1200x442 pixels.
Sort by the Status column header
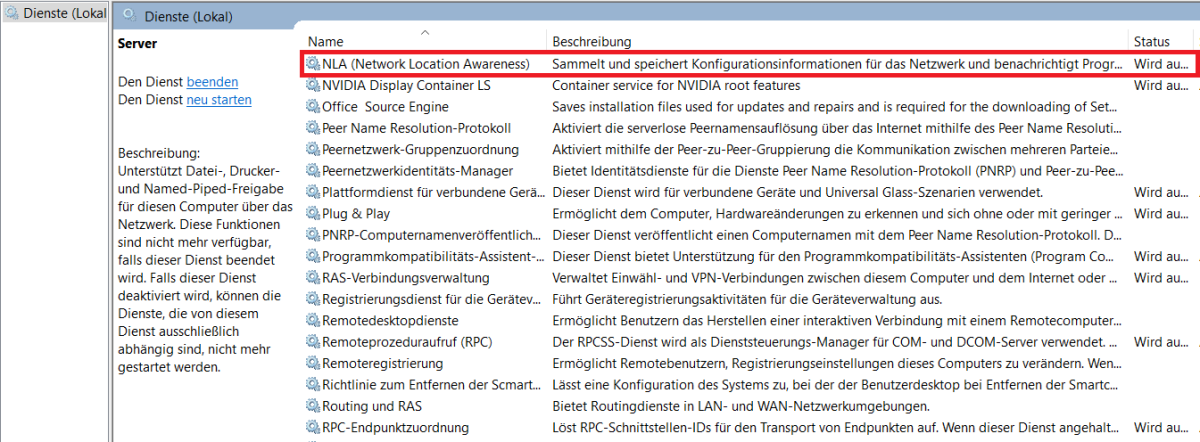pyautogui.click(x=1151, y=42)
